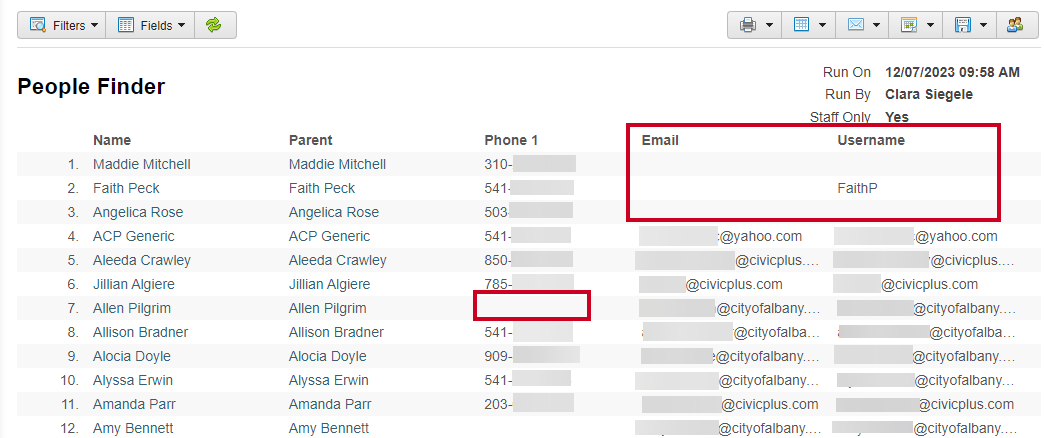Select the ACP Generic name entry

click(134, 236)
